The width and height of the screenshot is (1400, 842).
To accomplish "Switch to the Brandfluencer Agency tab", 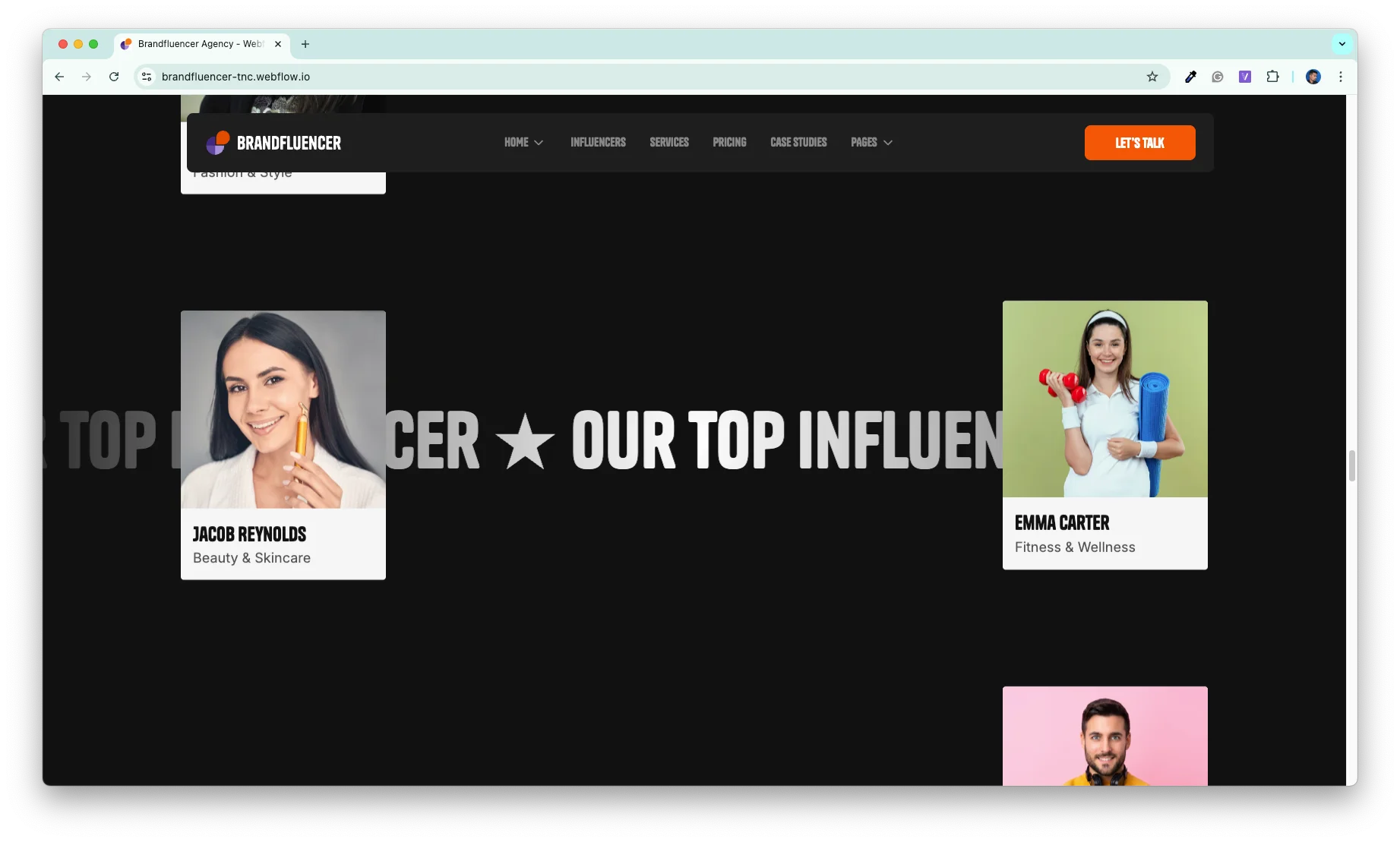I will pos(198,44).
